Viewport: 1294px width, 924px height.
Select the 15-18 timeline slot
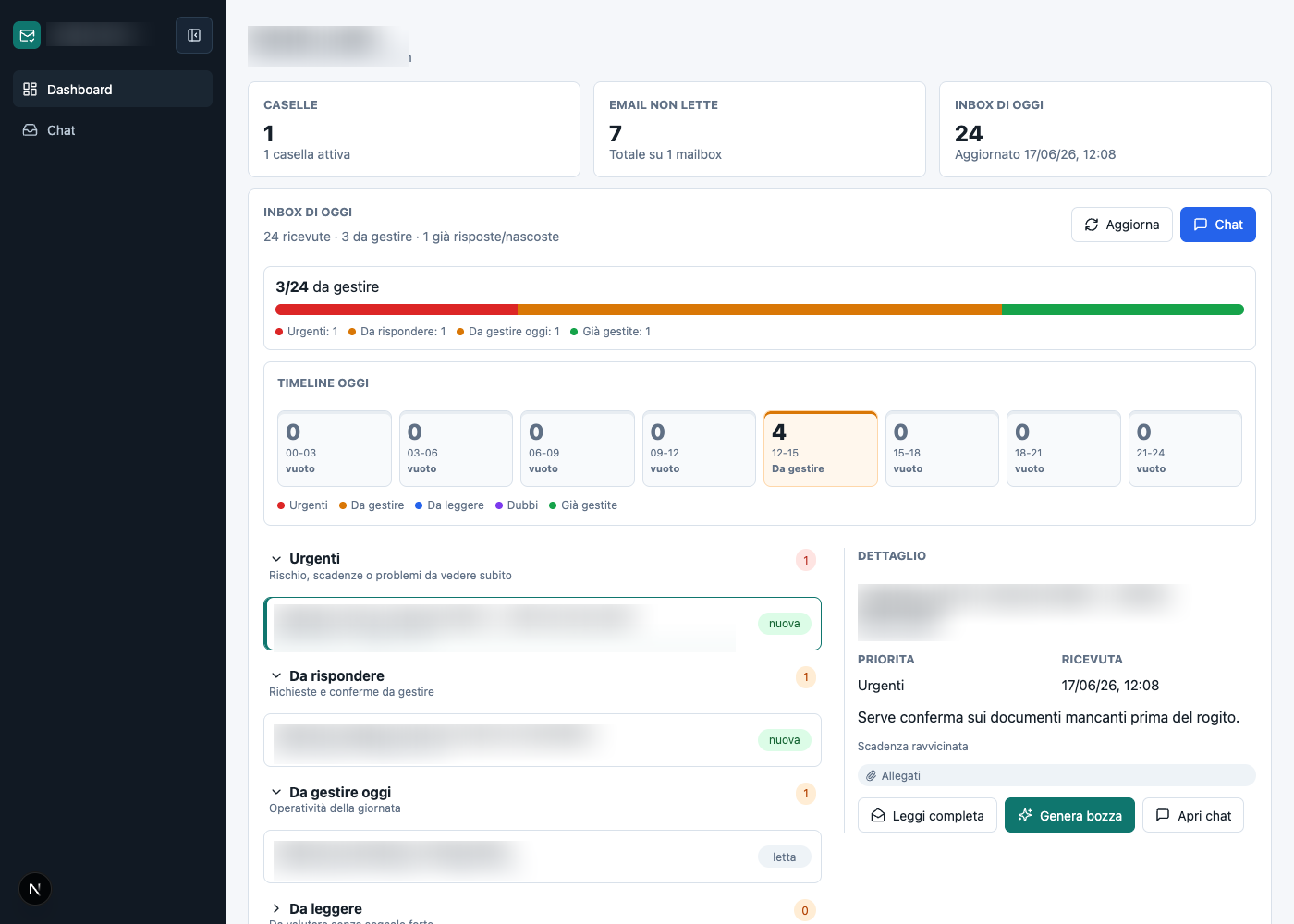[x=942, y=448]
